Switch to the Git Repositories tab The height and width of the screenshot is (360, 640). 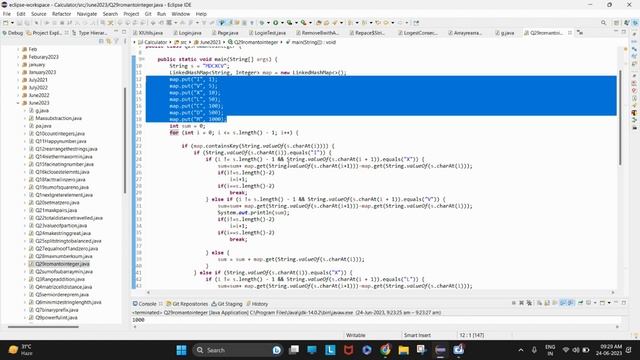pos(187,304)
